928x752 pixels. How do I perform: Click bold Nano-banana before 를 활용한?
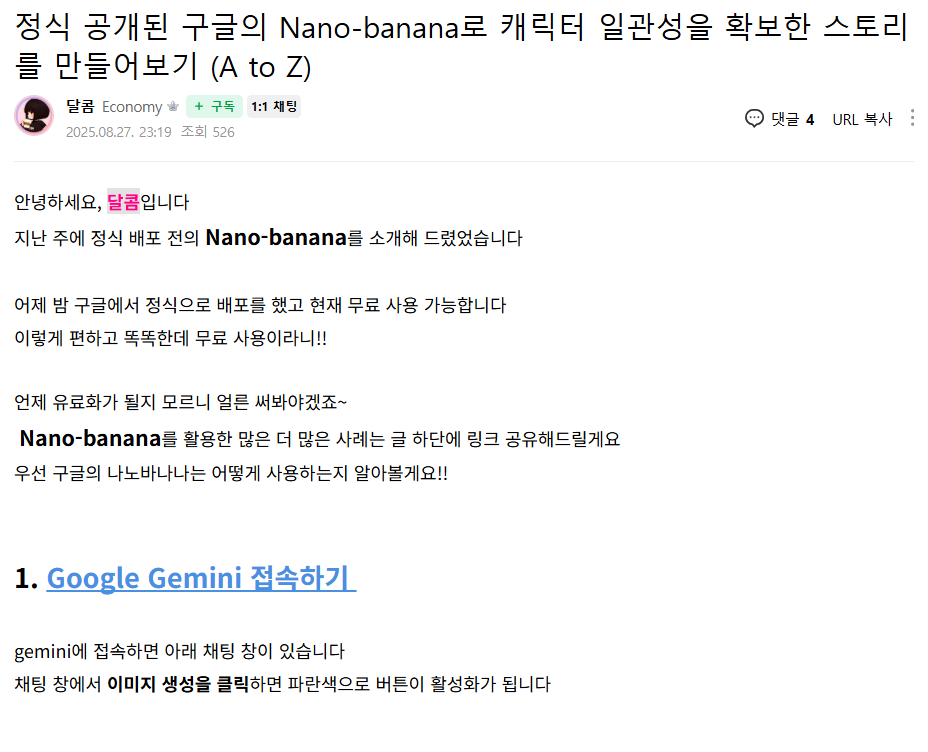91,438
